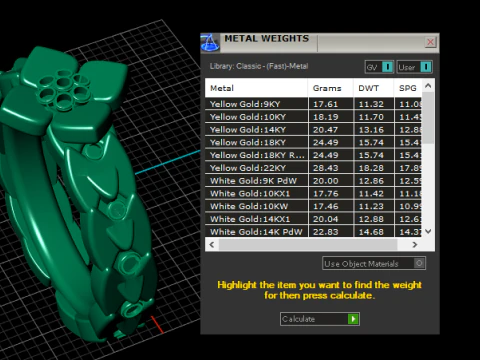Click the 18.28 DWT value
Viewport: 480px width, 360px height.
point(371,168)
